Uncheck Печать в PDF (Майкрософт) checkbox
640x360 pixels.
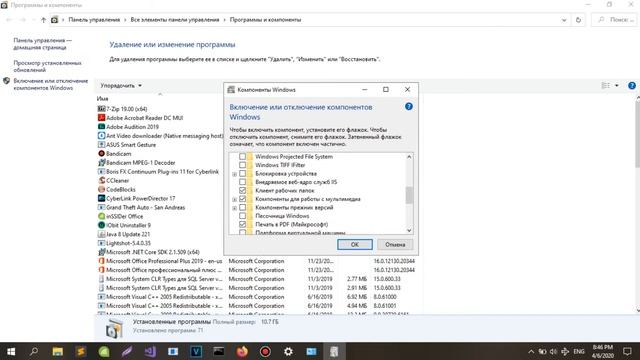click(242, 224)
